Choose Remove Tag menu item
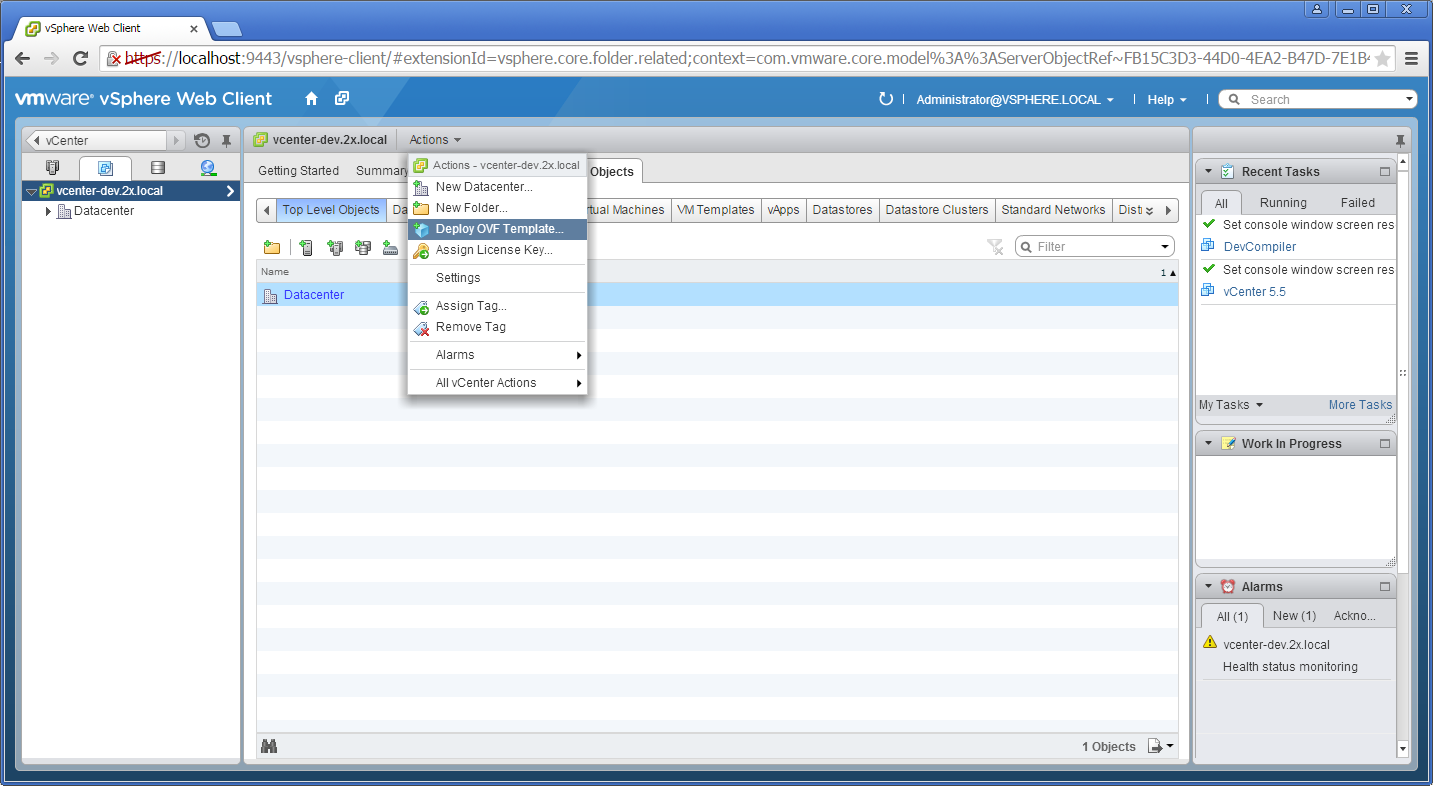Image resolution: width=1436 pixels, height=788 pixels. click(497, 327)
